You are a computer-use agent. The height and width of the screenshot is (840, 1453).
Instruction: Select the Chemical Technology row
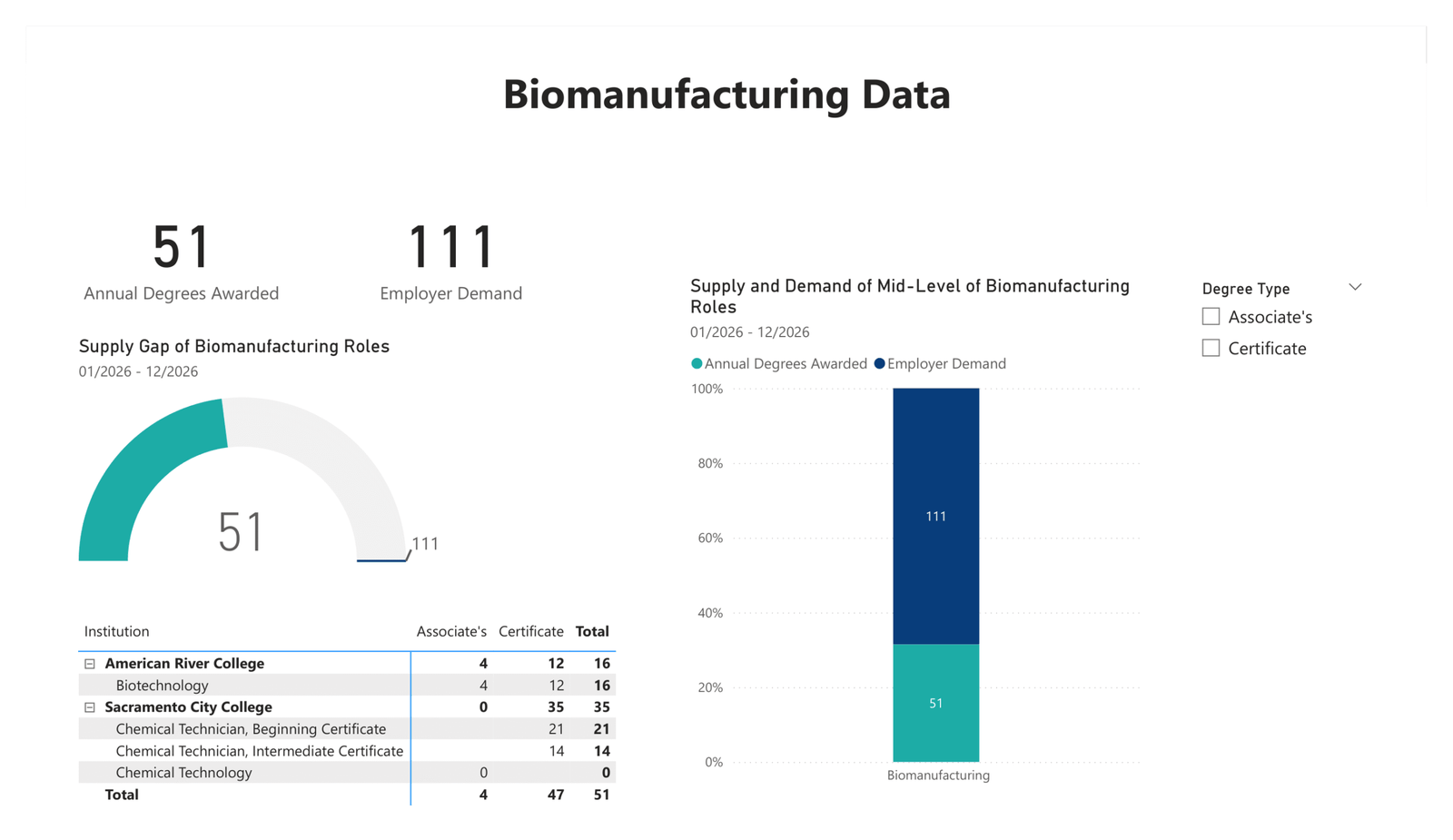click(x=183, y=773)
